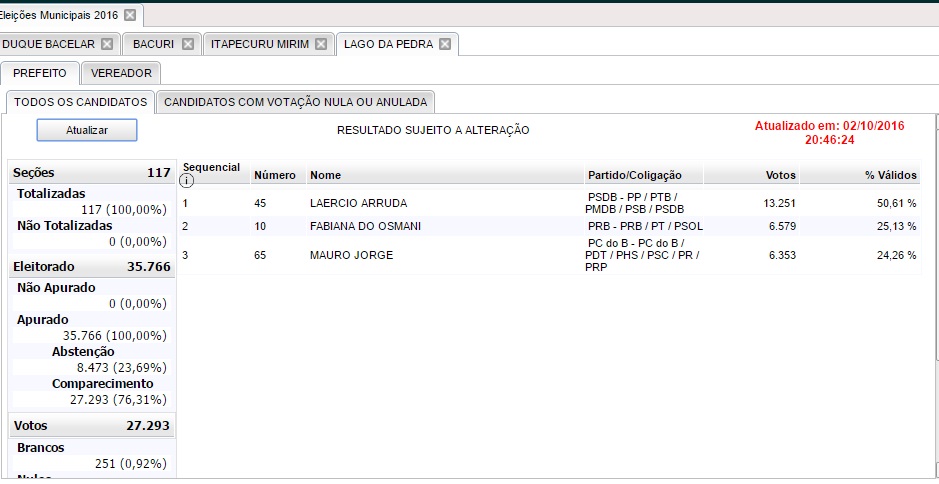Switch to the BACURI municipality tab

153,44
